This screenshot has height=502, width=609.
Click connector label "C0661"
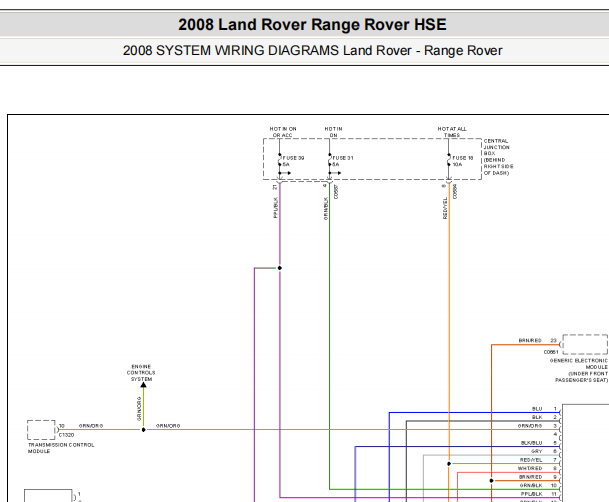(x=551, y=352)
